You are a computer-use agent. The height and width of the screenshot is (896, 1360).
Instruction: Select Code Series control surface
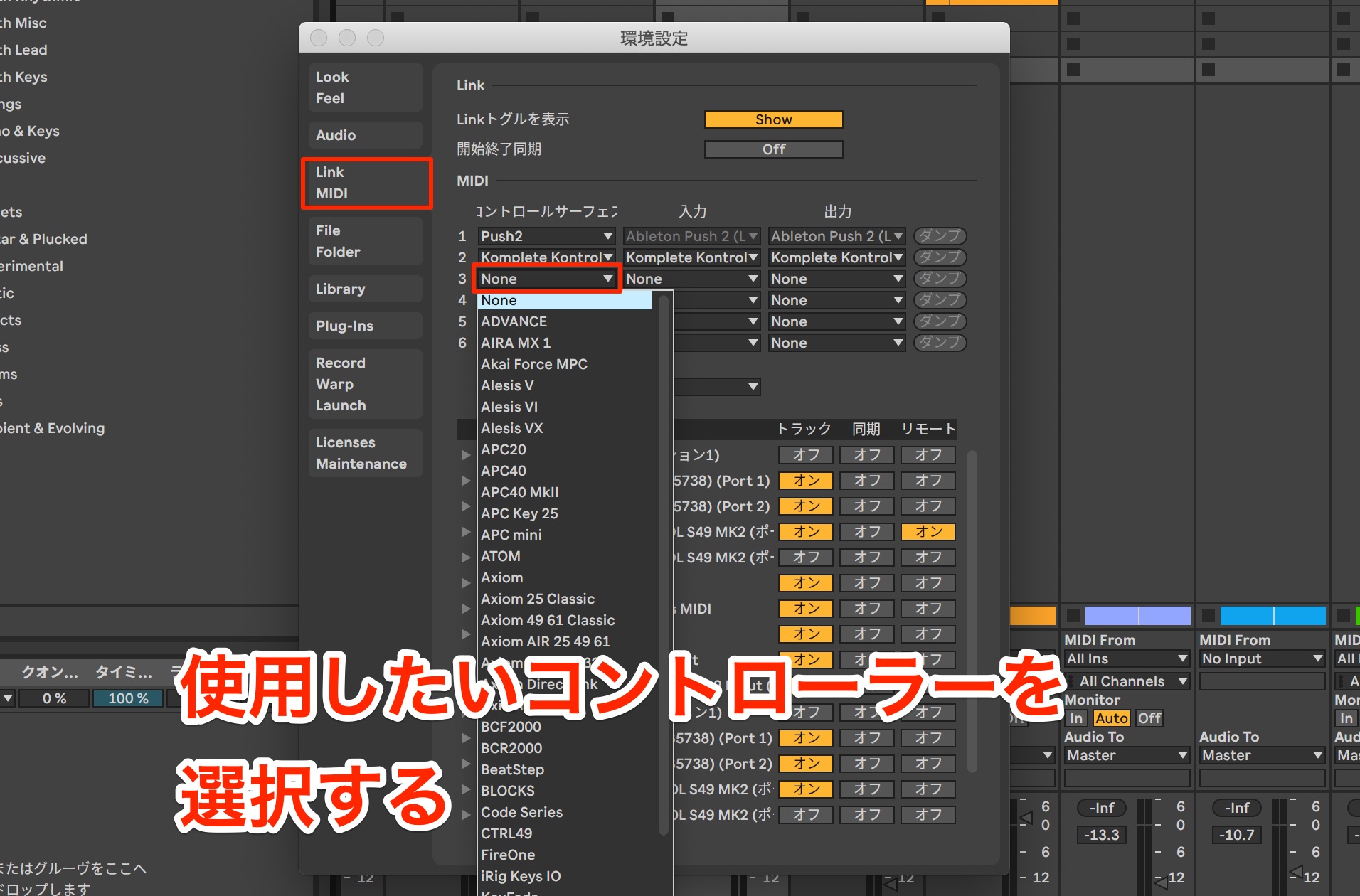coord(565,812)
